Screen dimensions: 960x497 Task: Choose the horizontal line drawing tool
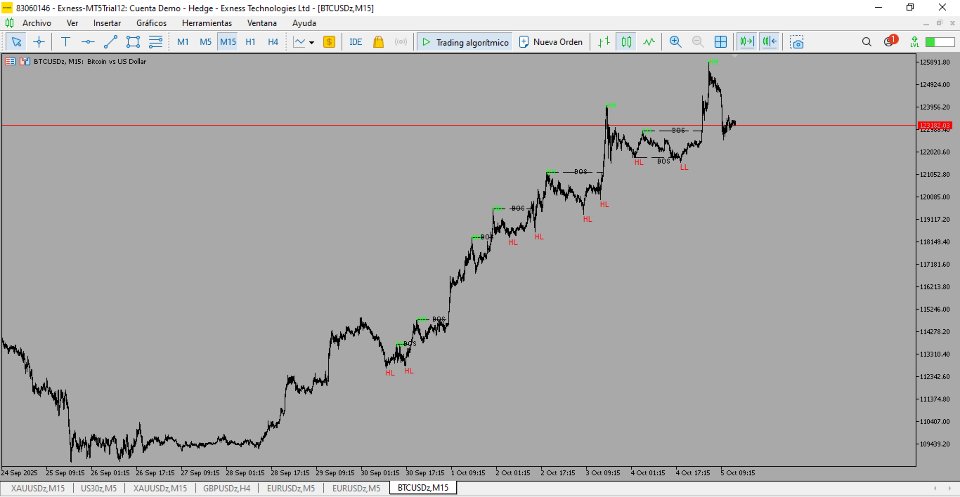click(x=88, y=42)
